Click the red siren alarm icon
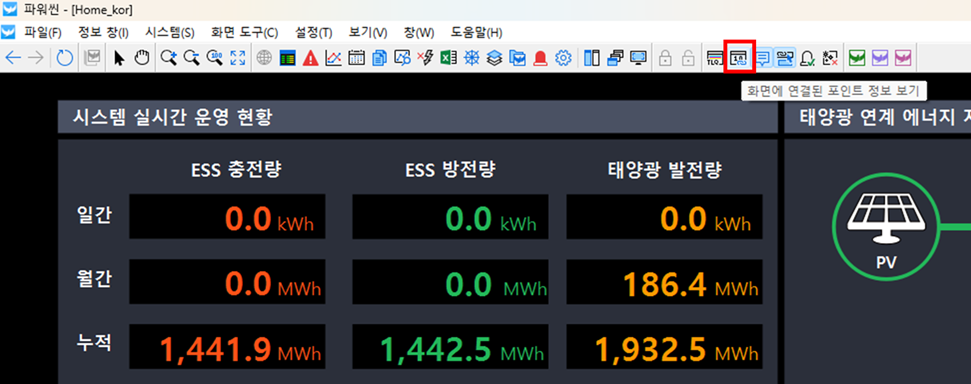Viewport: 971px width, 384px height. pos(540,58)
